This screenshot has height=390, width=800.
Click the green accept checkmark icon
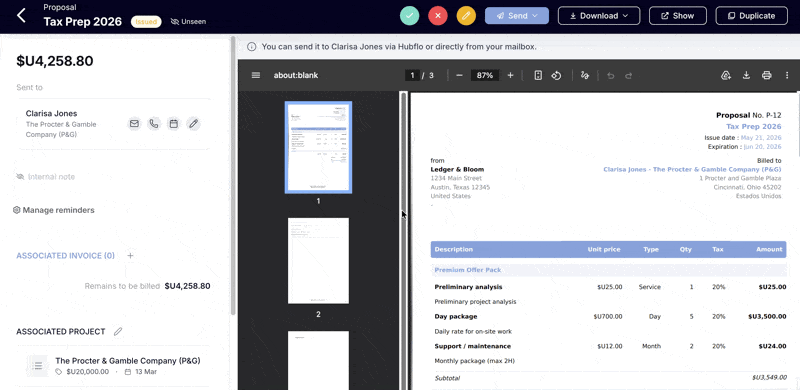tap(410, 16)
